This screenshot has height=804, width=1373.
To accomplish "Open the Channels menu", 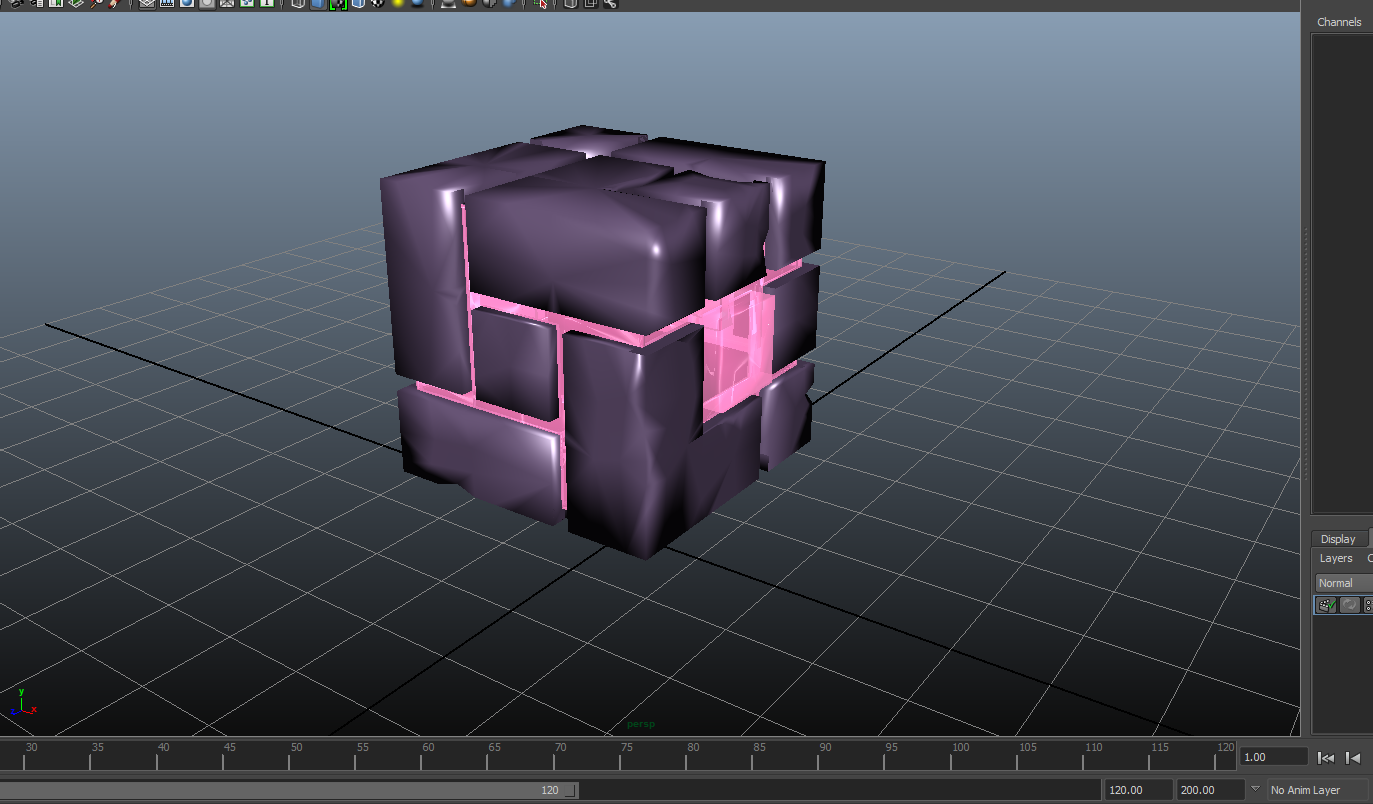I will 1339,22.
